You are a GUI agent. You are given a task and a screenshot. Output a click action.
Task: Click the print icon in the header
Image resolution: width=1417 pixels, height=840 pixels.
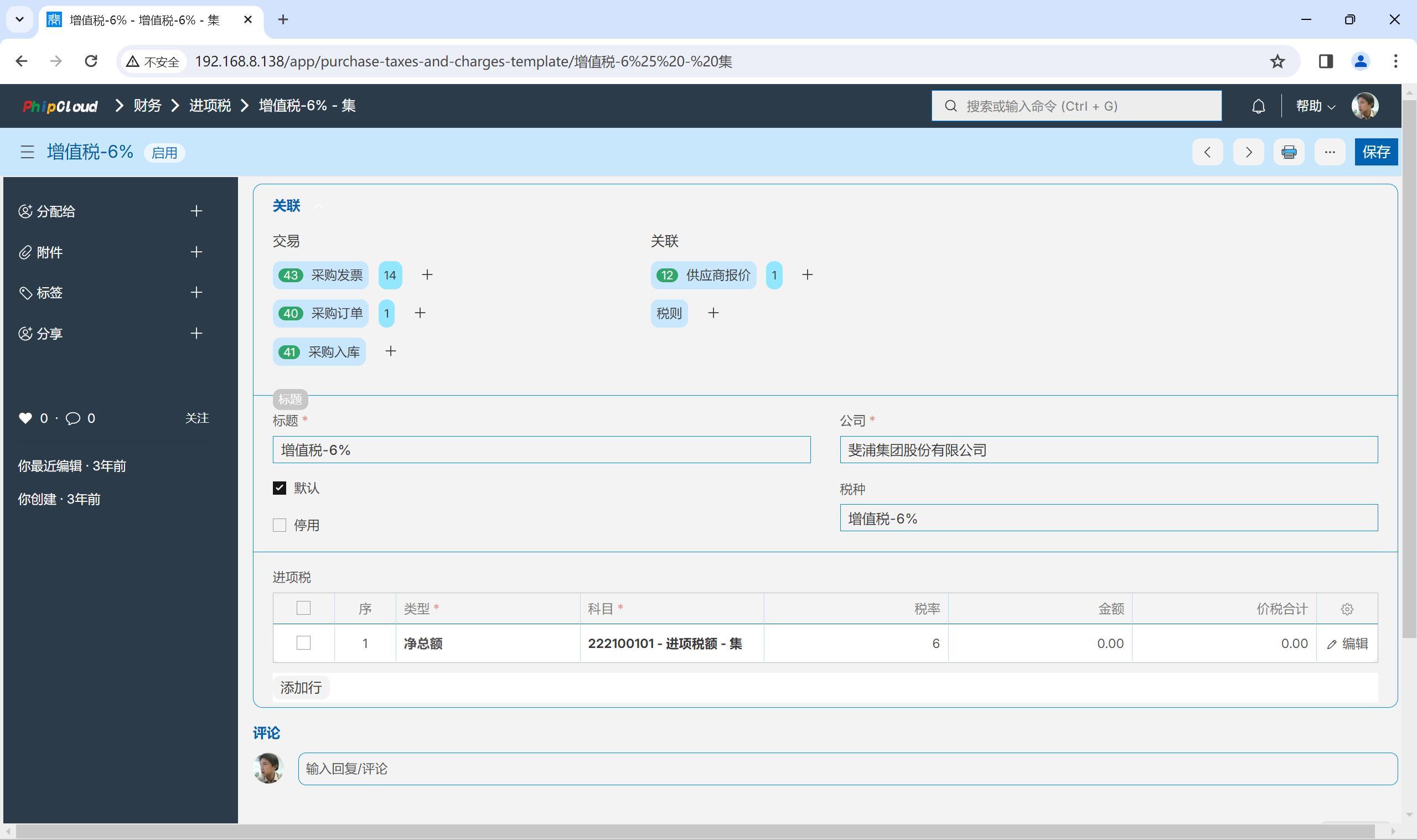pyautogui.click(x=1289, y=152)
